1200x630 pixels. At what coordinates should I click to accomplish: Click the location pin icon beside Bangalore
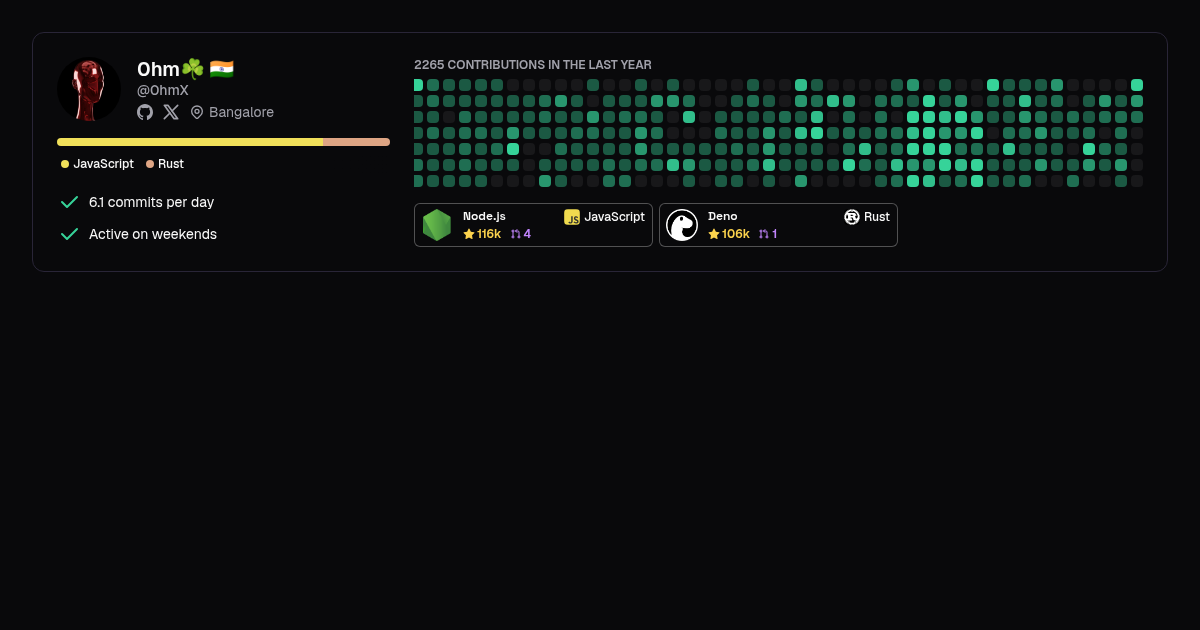click(197, 112)
